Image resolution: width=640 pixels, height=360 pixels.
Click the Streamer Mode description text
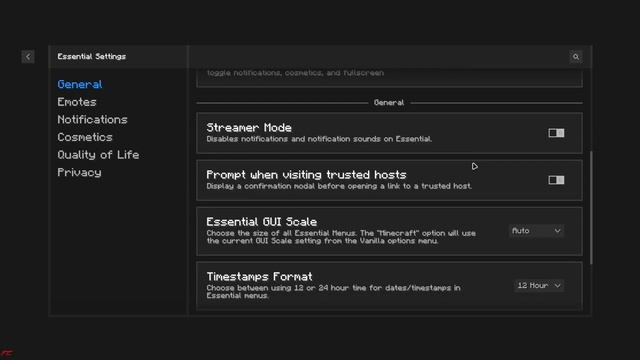pos(319,139)
